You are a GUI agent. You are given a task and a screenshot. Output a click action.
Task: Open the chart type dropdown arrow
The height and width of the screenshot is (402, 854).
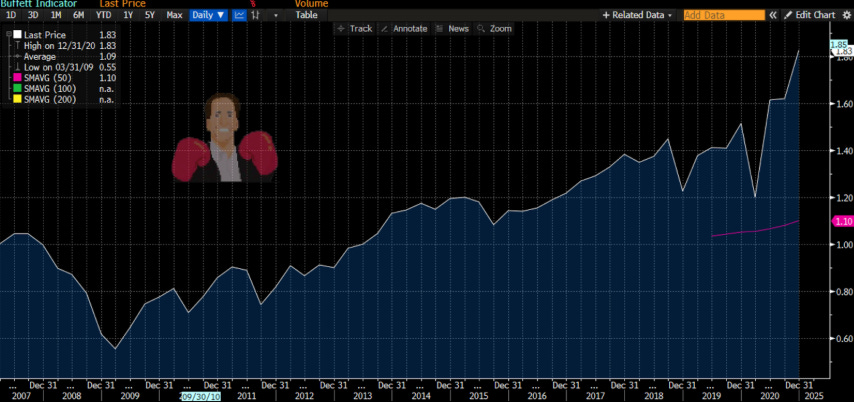[276, 15]
